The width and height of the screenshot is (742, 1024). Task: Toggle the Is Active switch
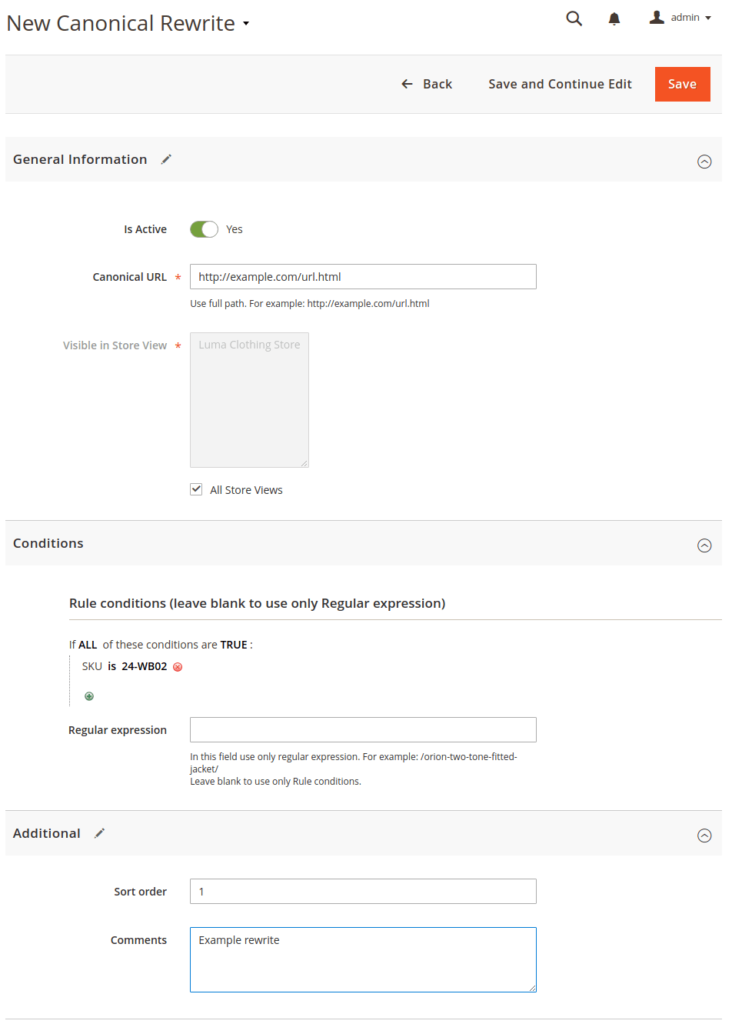tap(204, 229)
